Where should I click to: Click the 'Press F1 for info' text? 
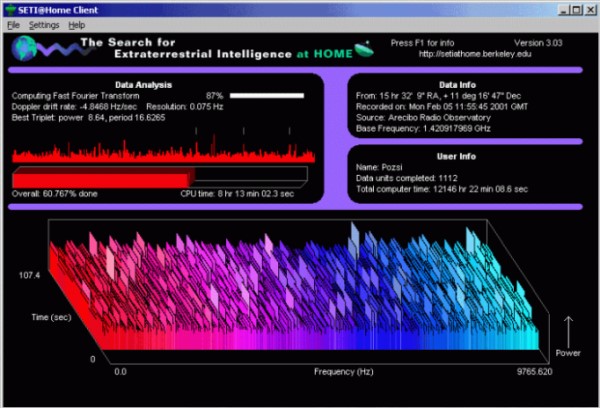point(422,43)
